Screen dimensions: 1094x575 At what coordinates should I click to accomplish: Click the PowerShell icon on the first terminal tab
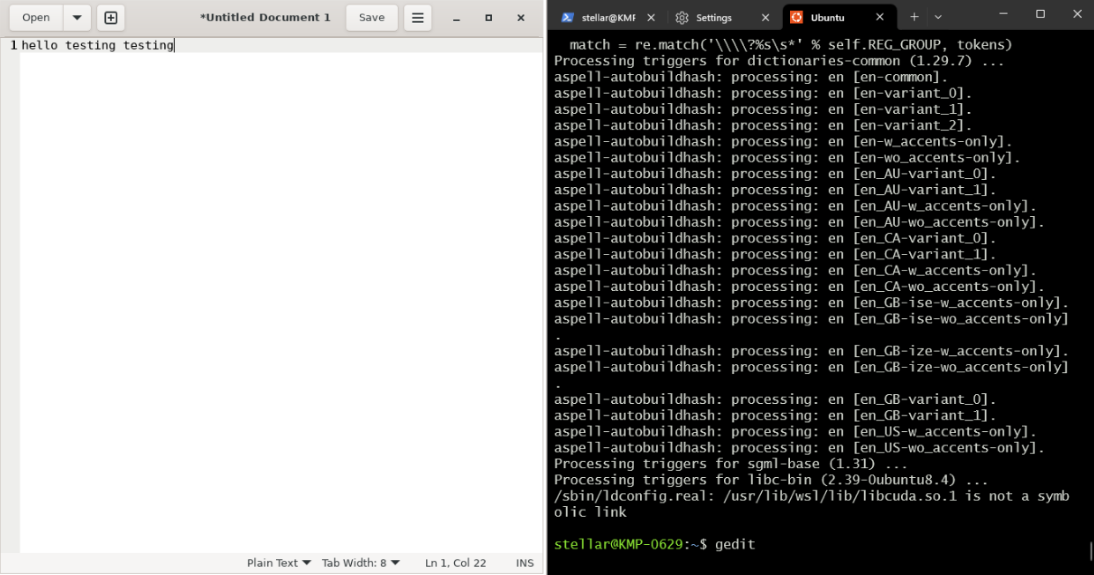[x=567, y=17]
